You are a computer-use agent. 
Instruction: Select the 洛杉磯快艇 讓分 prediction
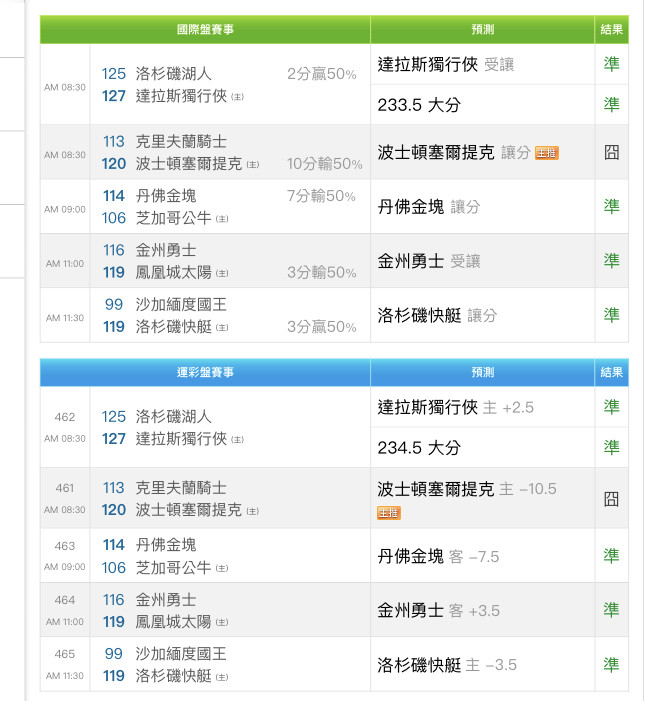[437, 315]
